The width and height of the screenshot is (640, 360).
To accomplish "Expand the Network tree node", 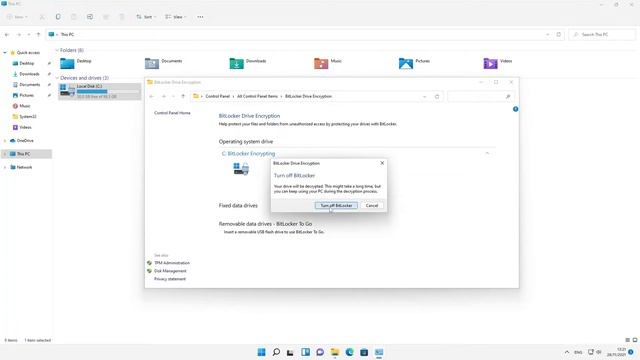I will pyautogui.click(x=5, y=167).
